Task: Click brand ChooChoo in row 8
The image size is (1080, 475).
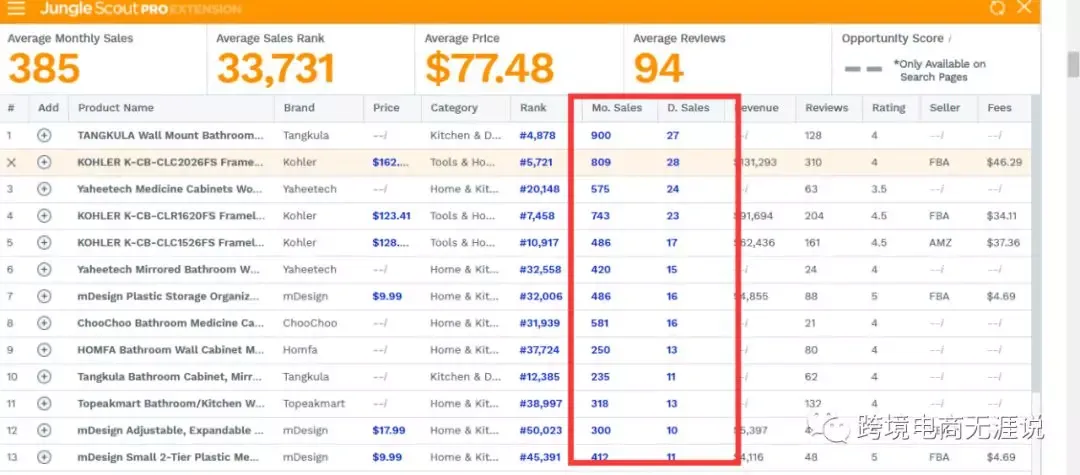Action: point(310,324)
